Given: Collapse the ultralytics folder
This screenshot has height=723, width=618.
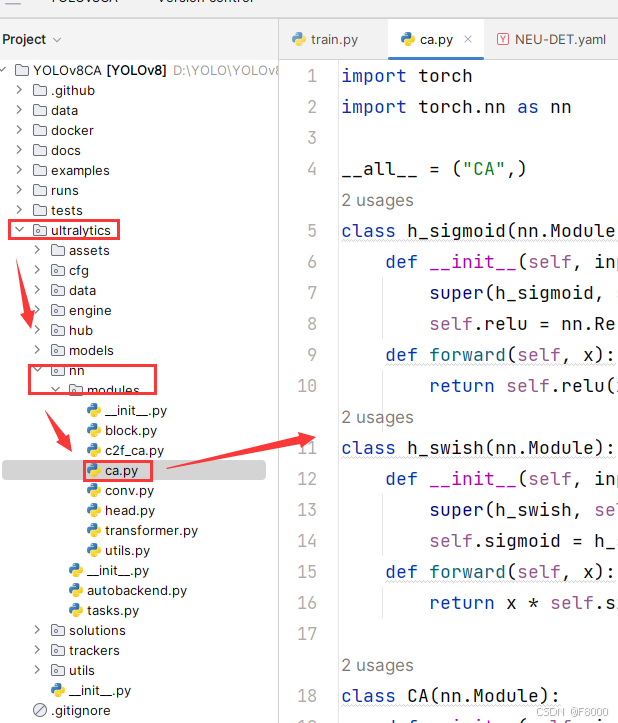Looking at the screenshot, I should [19, 230].
